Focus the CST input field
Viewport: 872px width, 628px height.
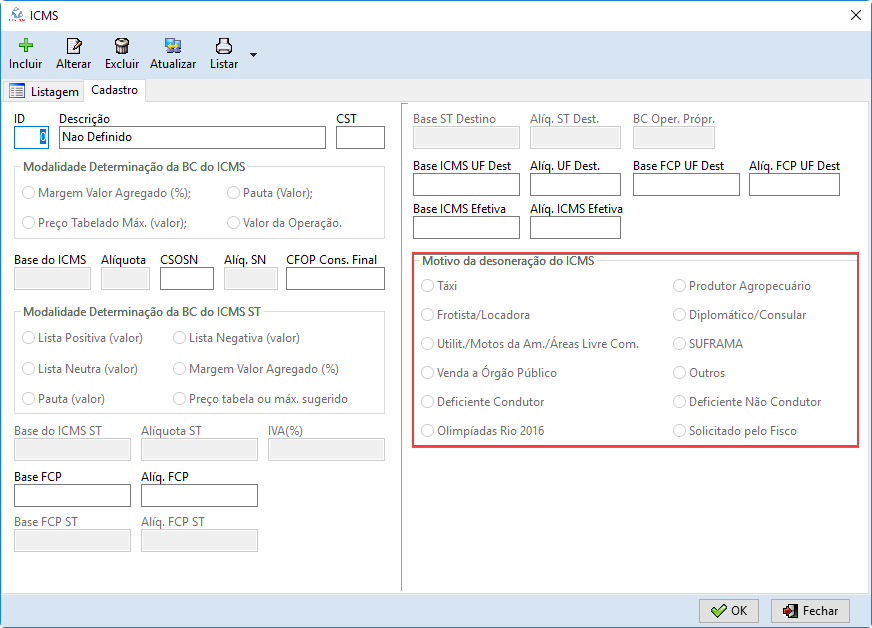coord(360,137)
